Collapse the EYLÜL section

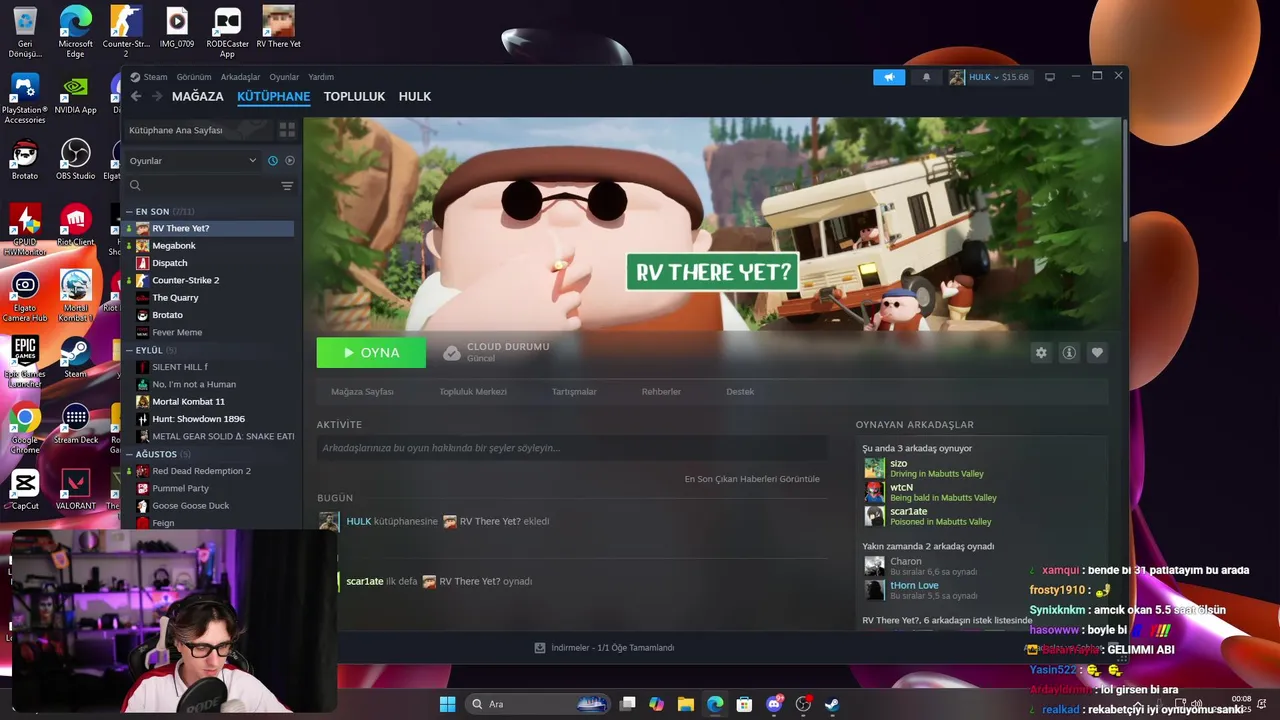point(129,350)
